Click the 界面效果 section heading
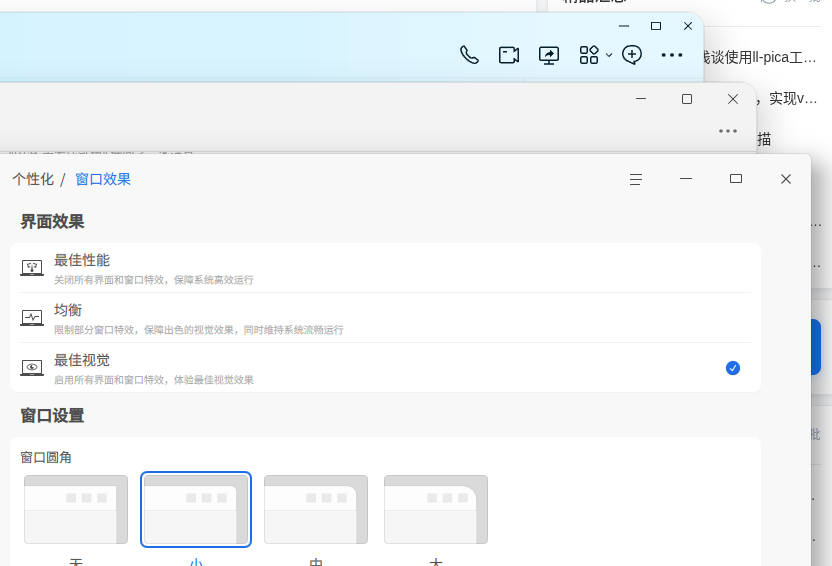The image size is (832, 566). point(52,222)
